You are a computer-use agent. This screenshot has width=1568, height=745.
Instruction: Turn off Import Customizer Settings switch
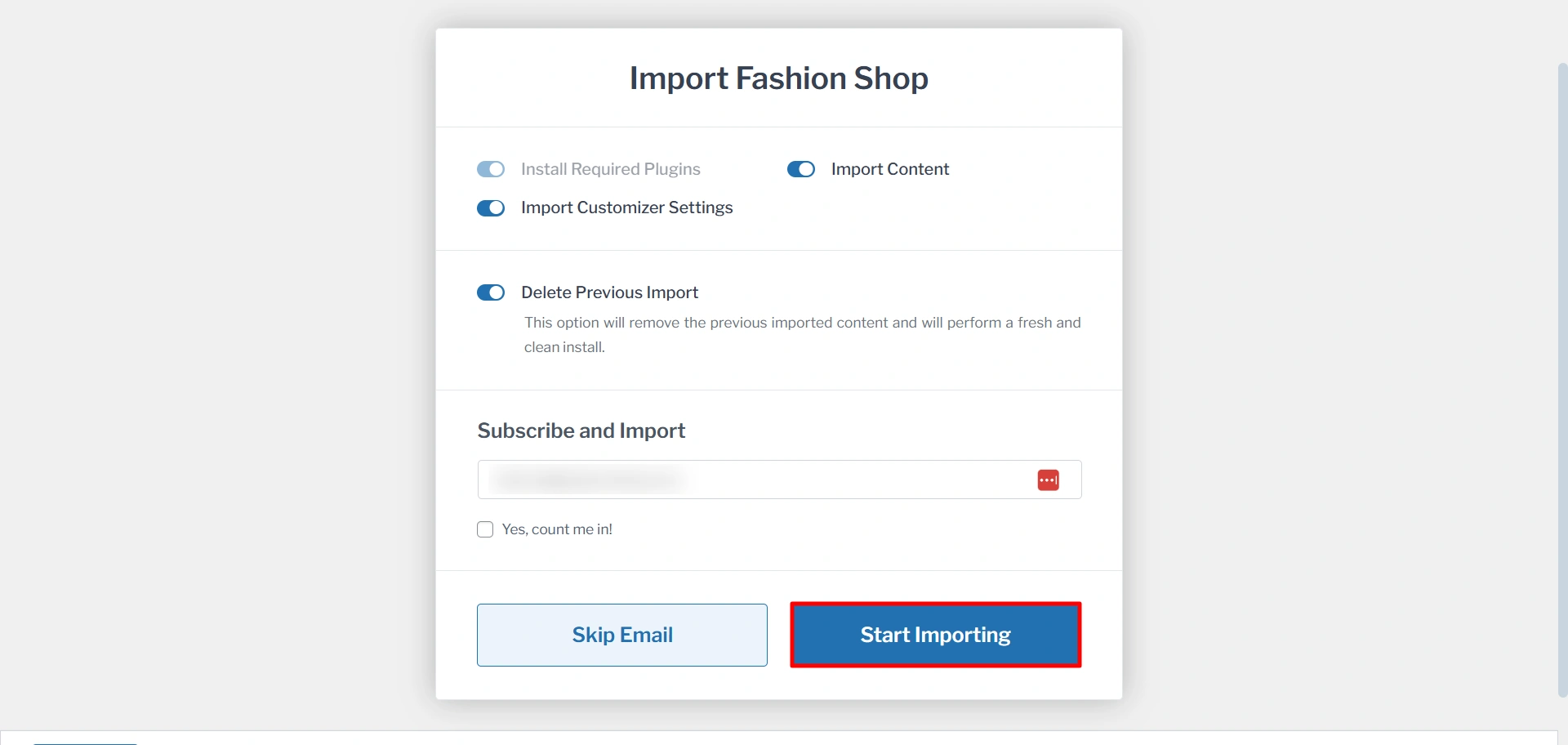(x=491, y=208)
